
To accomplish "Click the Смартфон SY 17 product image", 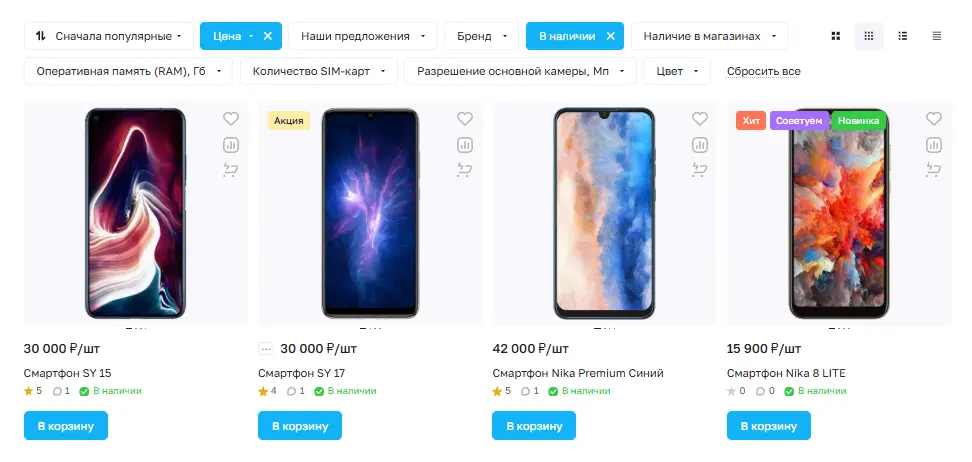I will click(x=370, y=214).
